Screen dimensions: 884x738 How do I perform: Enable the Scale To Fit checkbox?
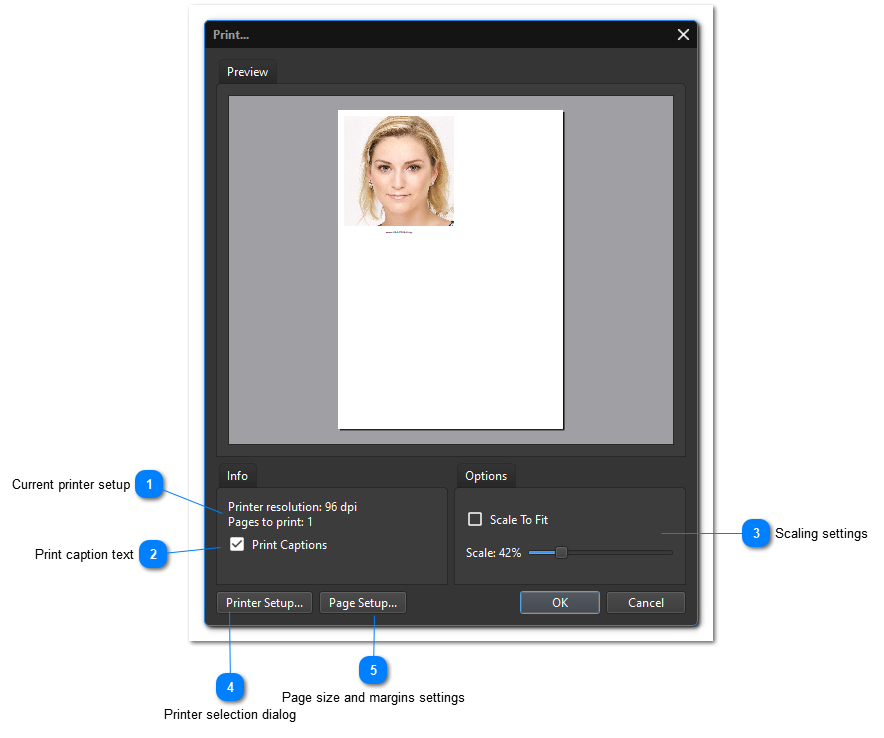tap(476, 520)
